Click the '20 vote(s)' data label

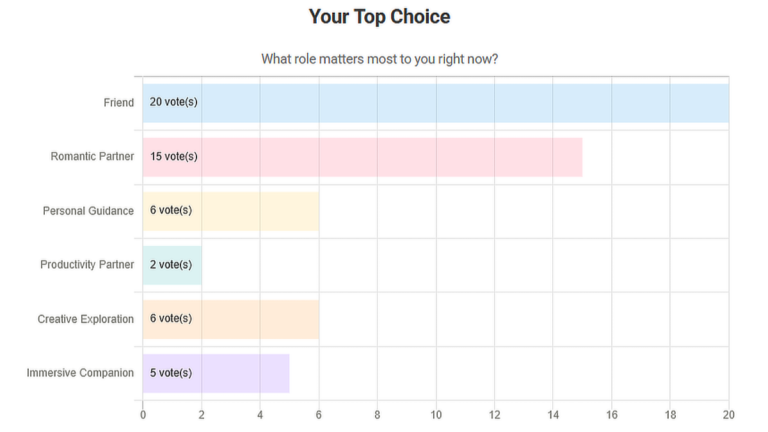(x=174, y=102)
